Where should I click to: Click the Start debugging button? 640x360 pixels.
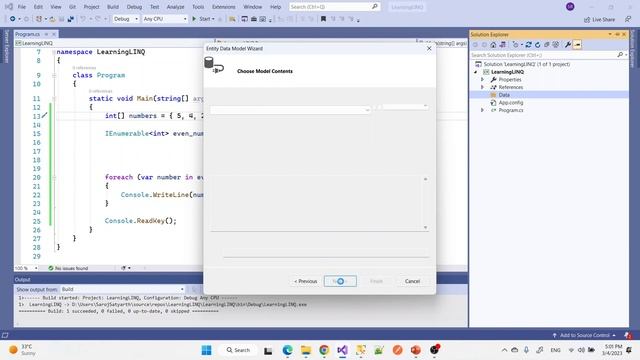click(203, 19)
